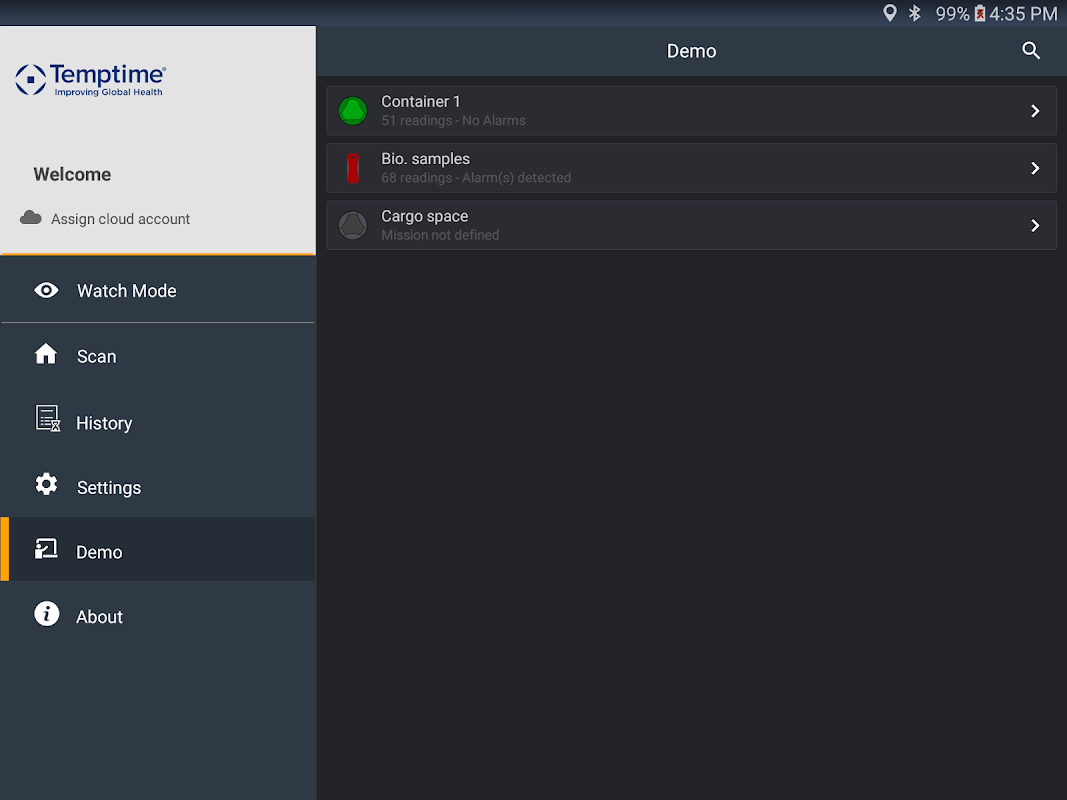Open search with the magnifier icon
This screenshot has width=1067, height=800.
[1031, 50]
